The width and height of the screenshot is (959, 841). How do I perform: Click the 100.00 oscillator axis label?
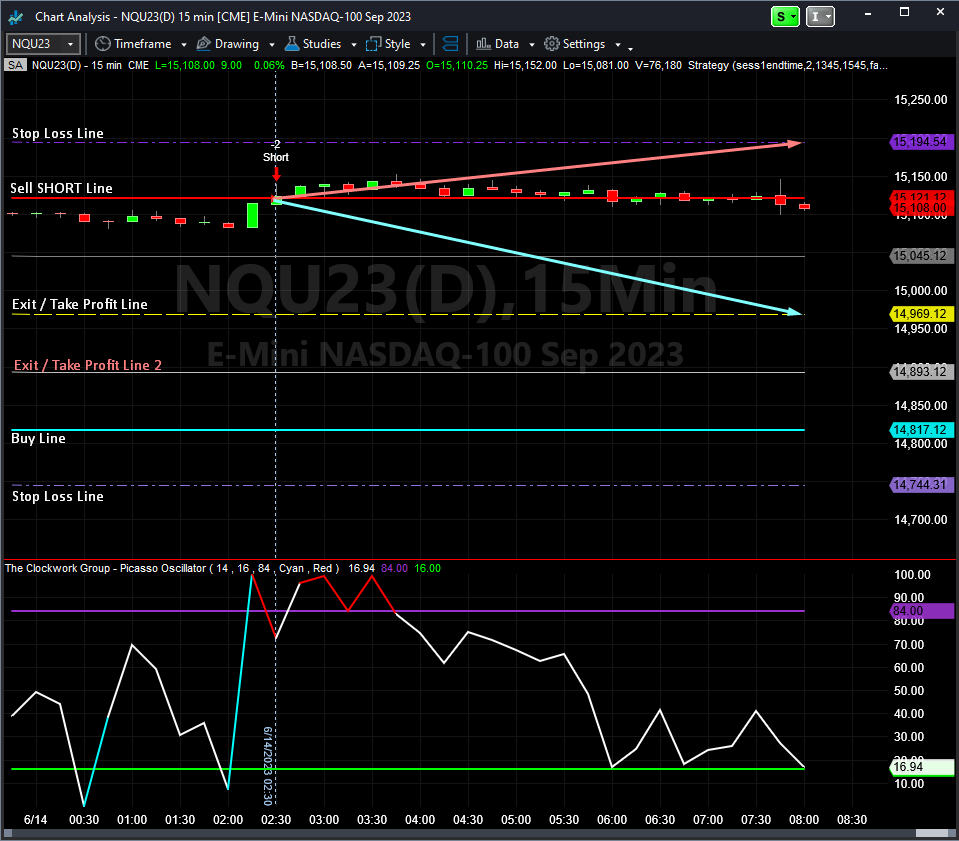click(x=912, y=575)
